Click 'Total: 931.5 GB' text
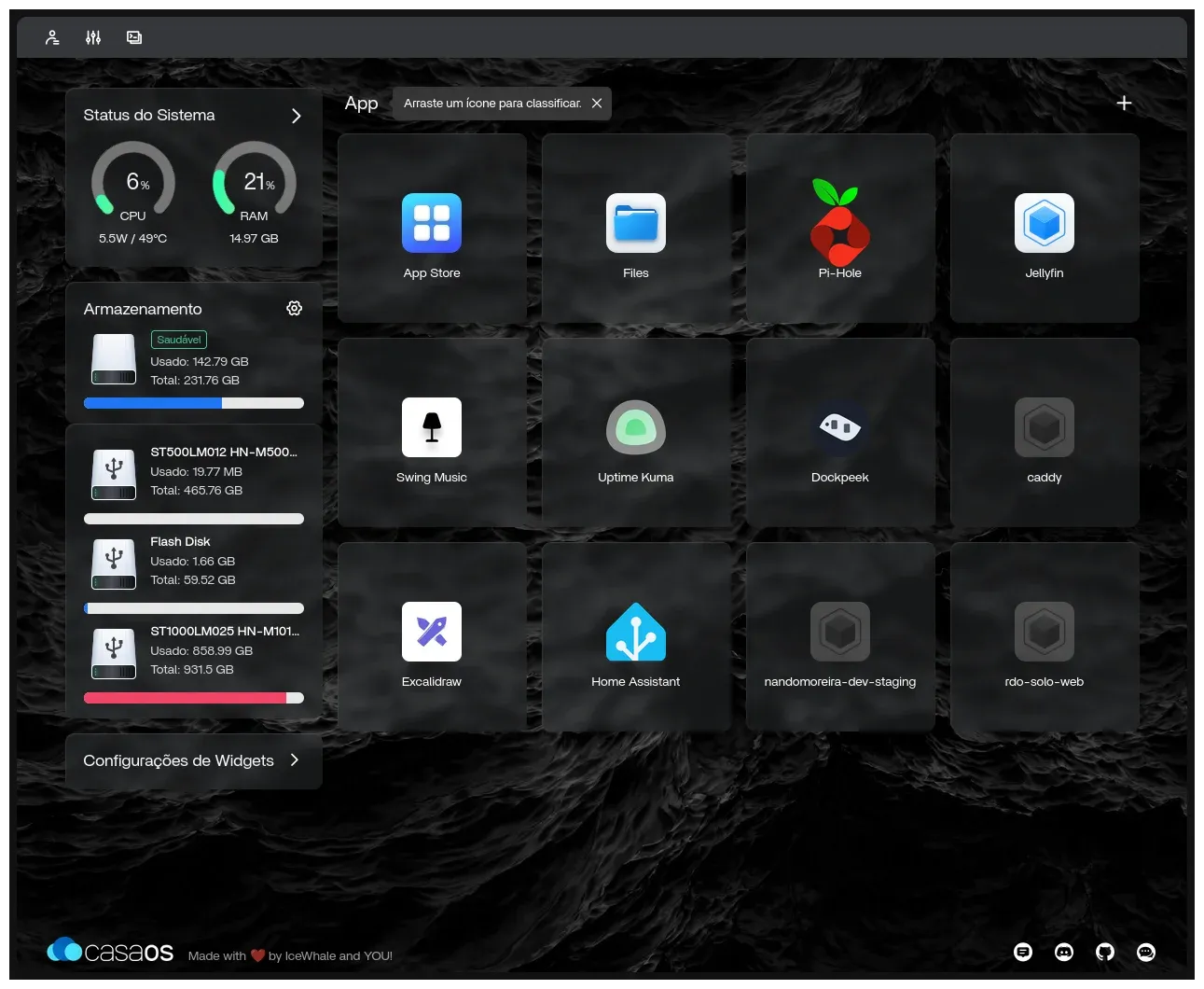The height and width of the screenshot is (989, 1204). [192, 669]
